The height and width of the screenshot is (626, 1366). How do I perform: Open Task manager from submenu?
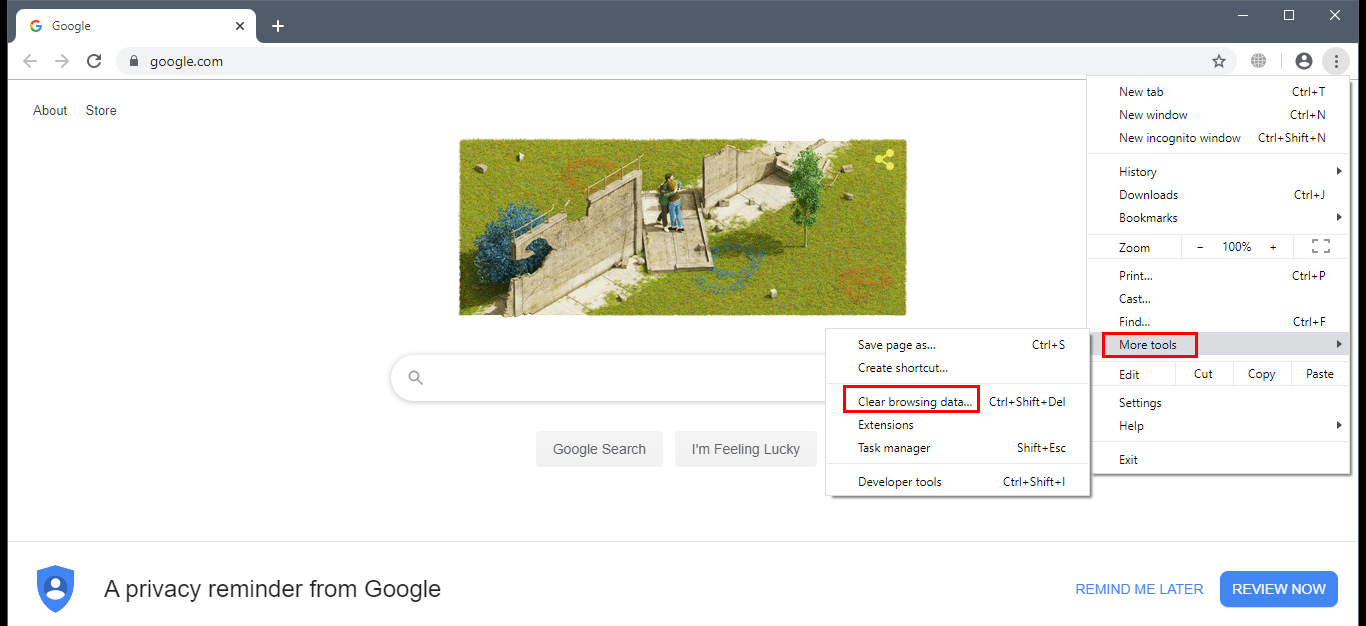(x=958, y=448)
